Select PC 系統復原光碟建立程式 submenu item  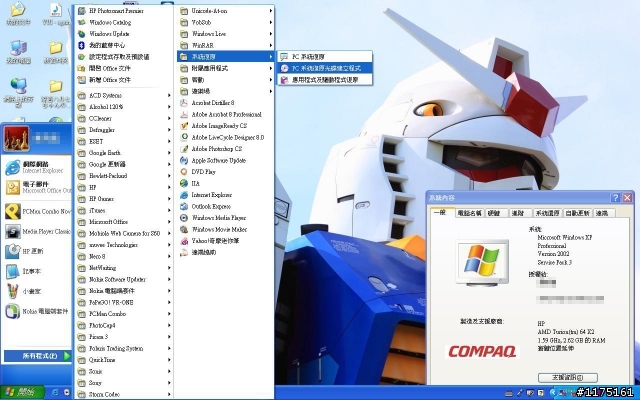point(325,68)
